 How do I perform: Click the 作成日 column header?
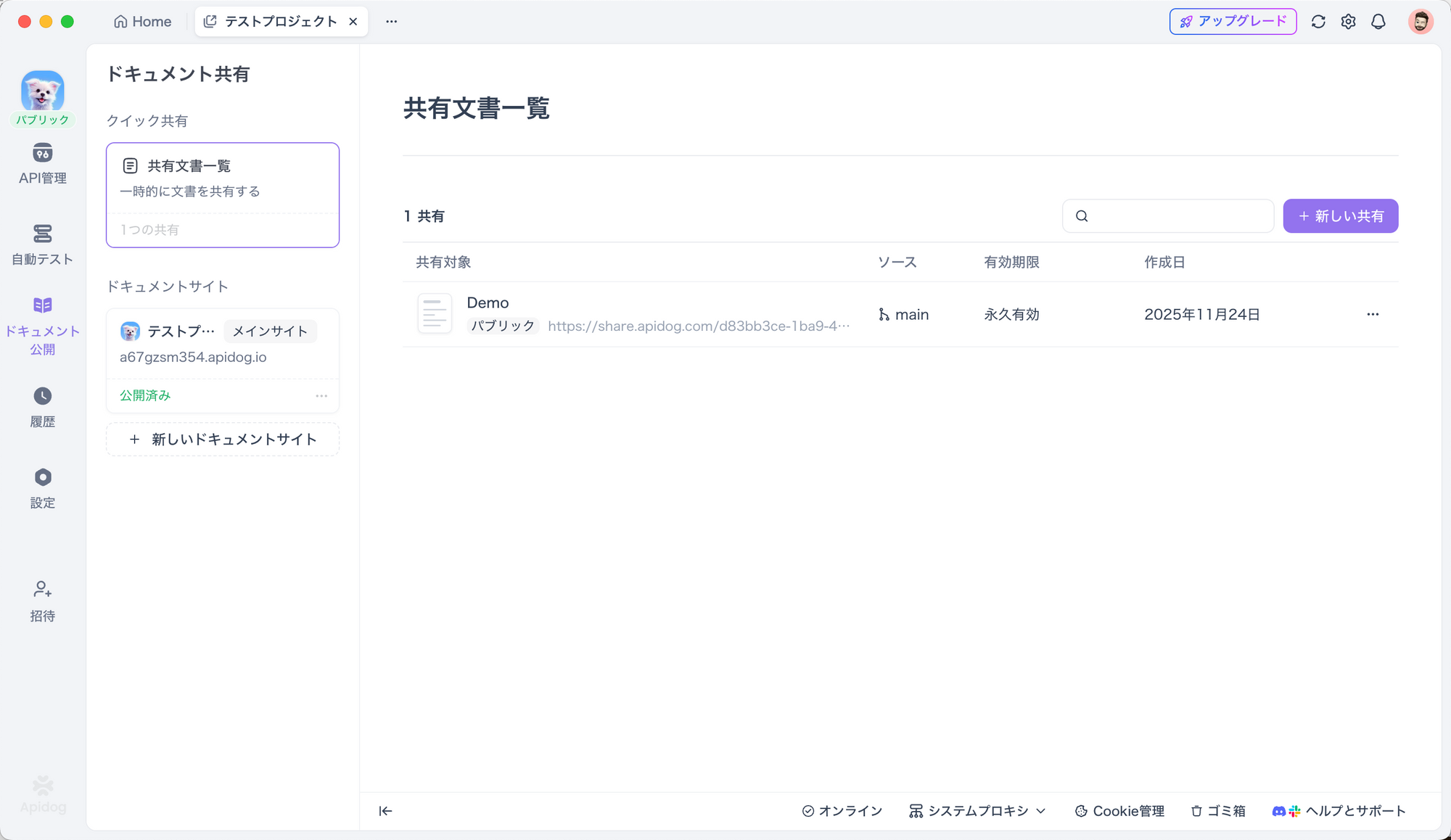[1164, 263]
